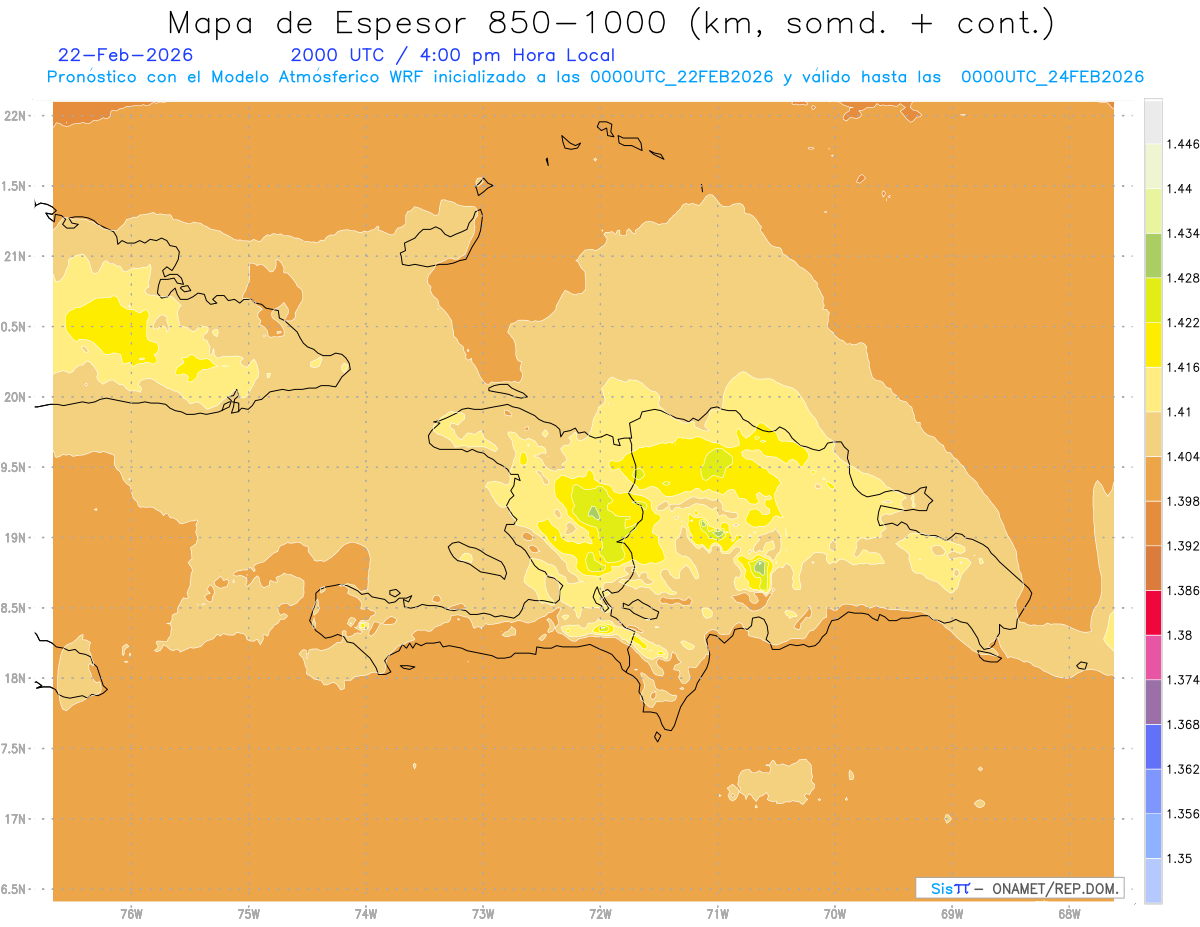Click the gray top swatch above 1.446
The width and height of the screenshot is (1200, 927).
[x=1153, y=121]
